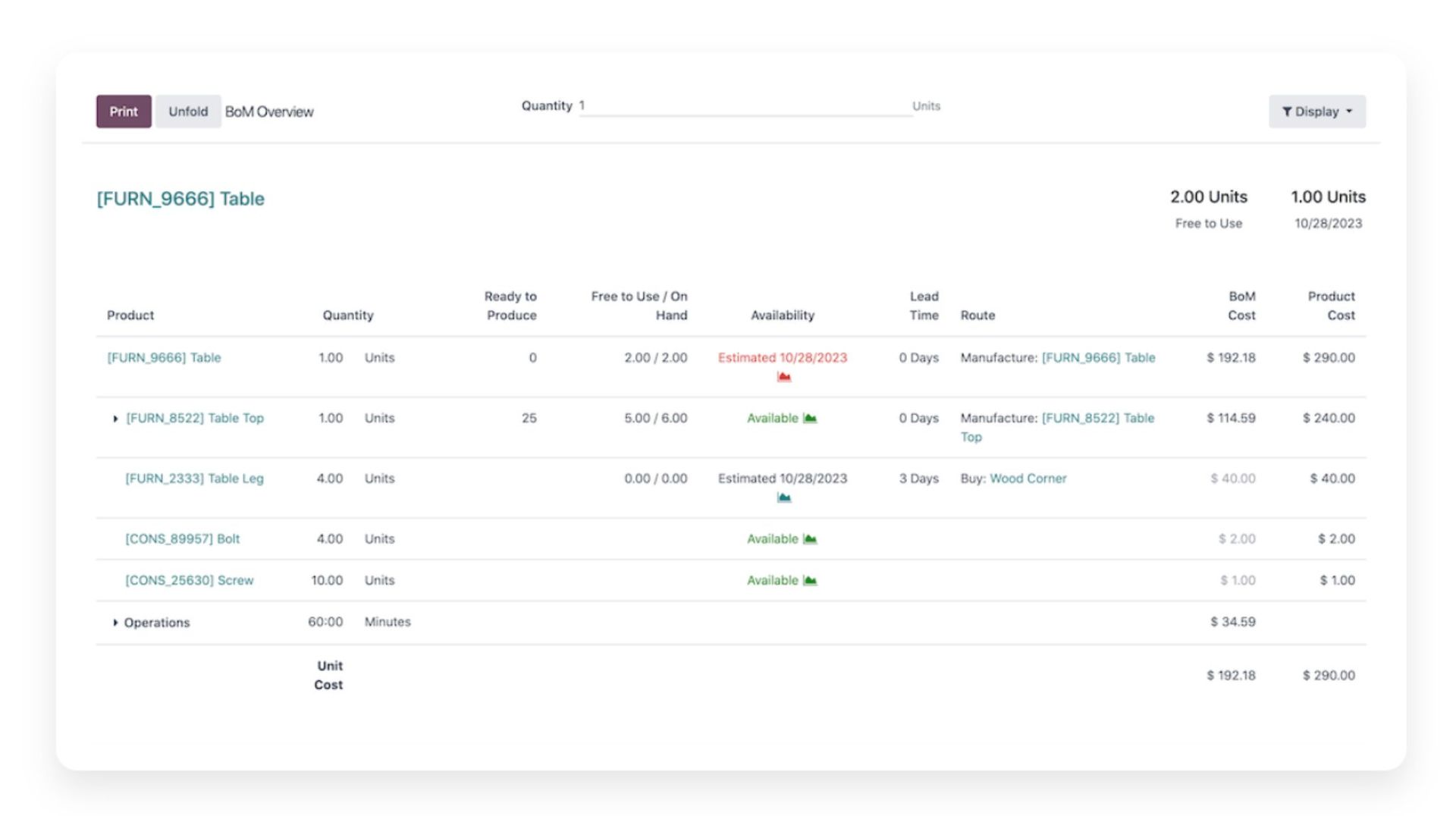This screenshot has height=816, width=1456.
Task: Click the [FURN_8522] Table Top product link
Action: coord(195,418)
